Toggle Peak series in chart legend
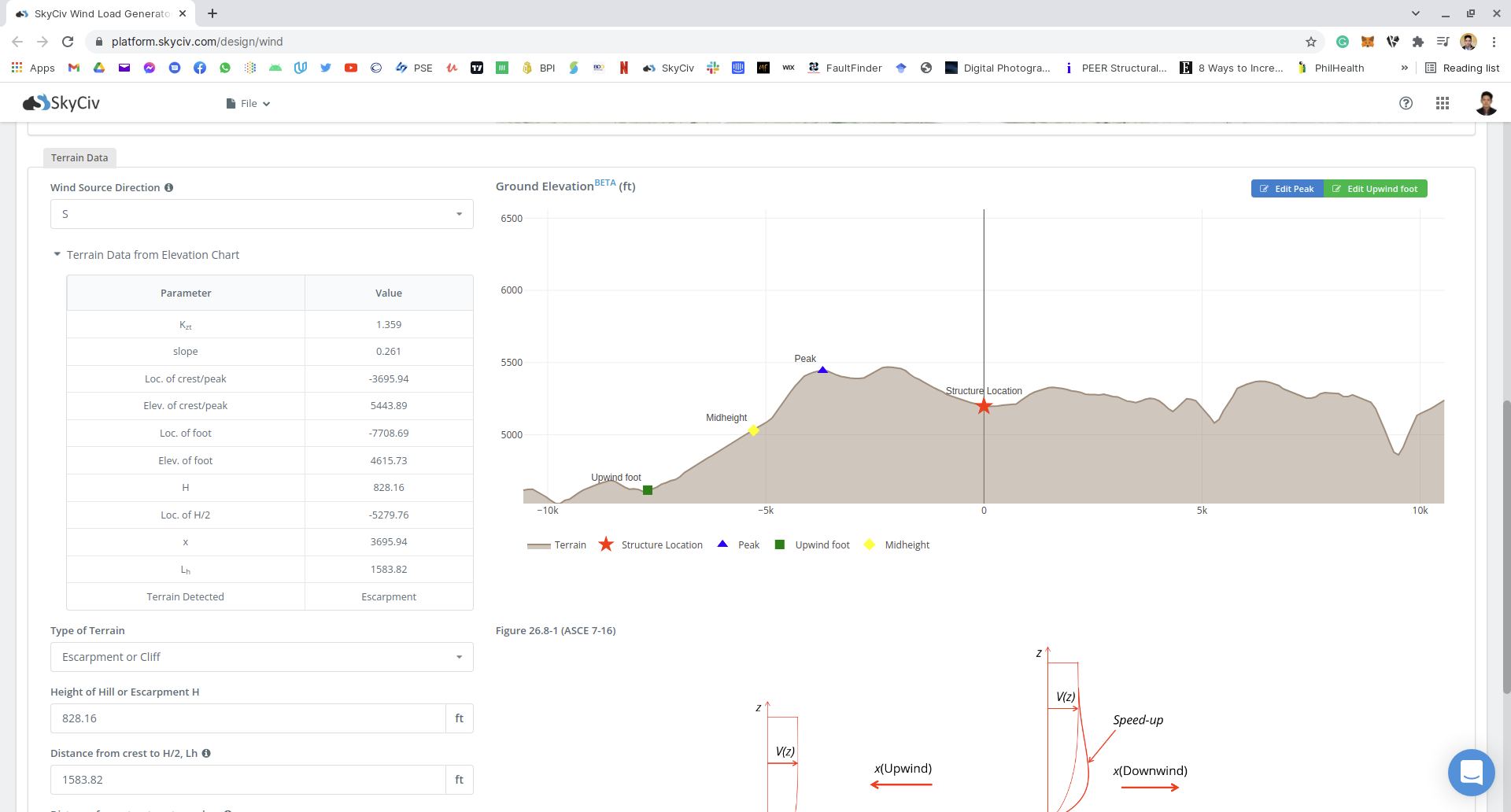 click(x=738, y=545)
